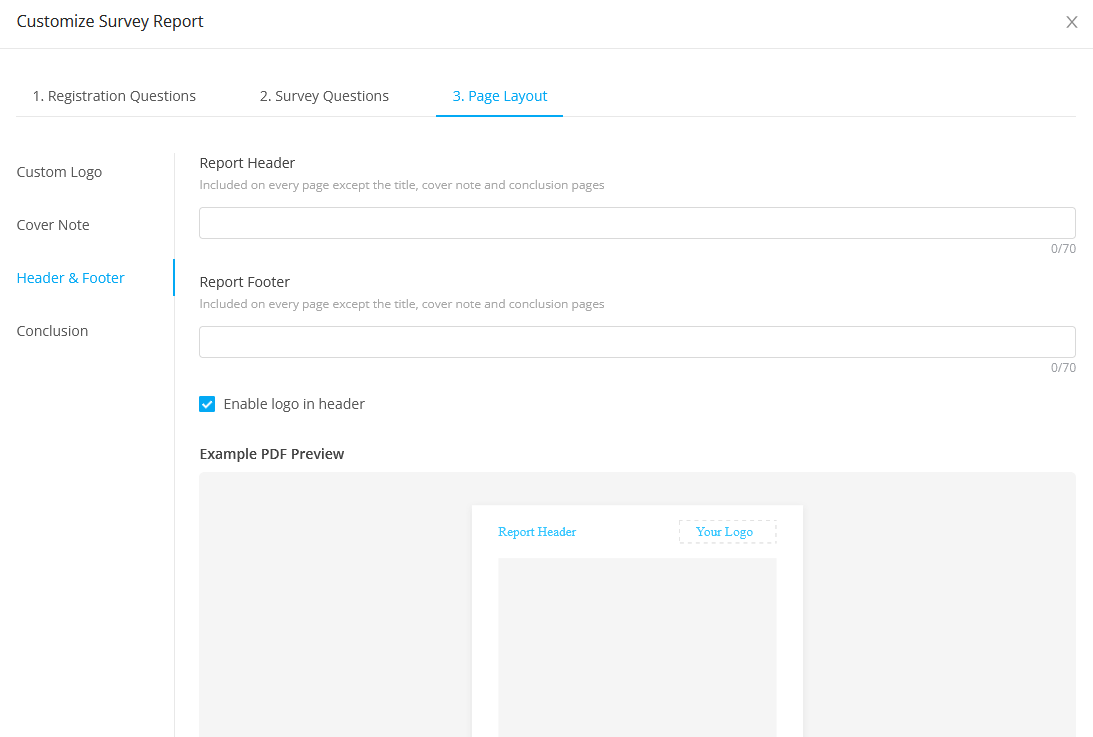Go to the Custom Logo section

pos(59,172)
